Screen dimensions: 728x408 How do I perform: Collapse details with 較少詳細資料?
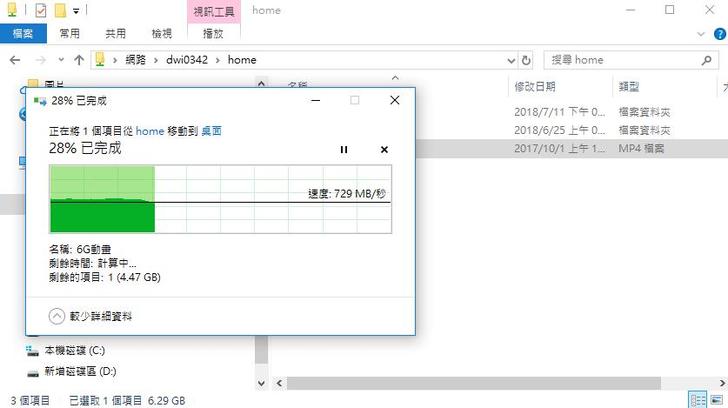[x=91, y=317]
